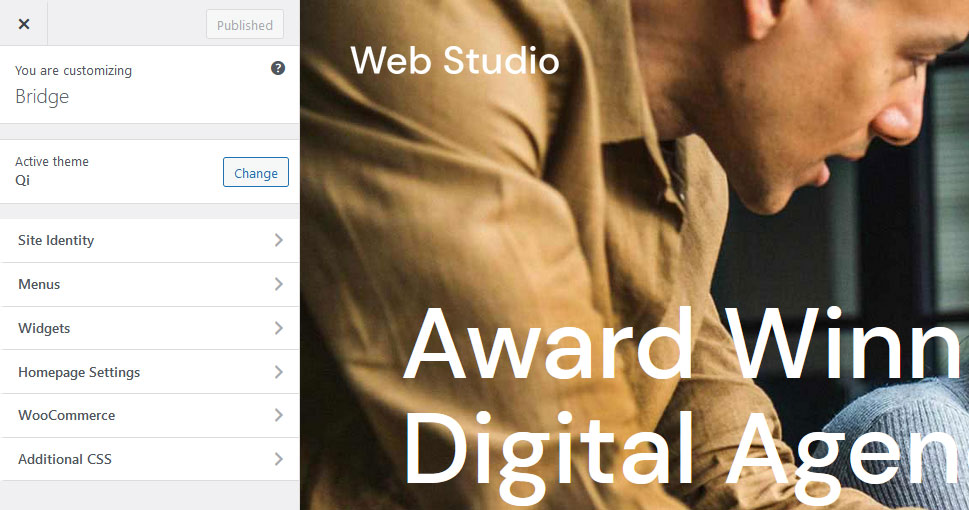
Task: Click the Published button
Action: click(245, 25)
